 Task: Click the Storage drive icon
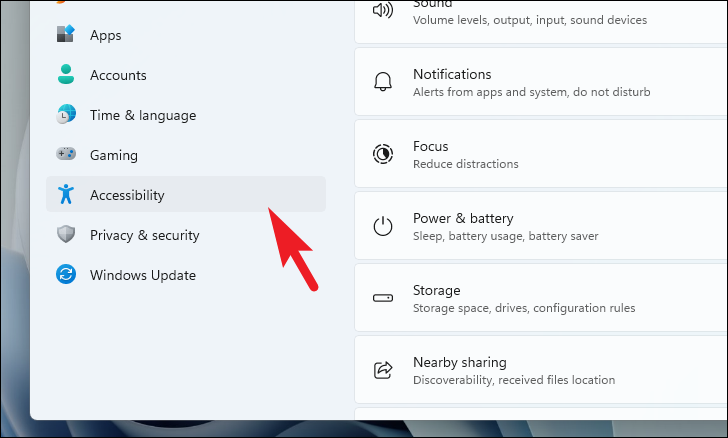[x=383, y=298]
